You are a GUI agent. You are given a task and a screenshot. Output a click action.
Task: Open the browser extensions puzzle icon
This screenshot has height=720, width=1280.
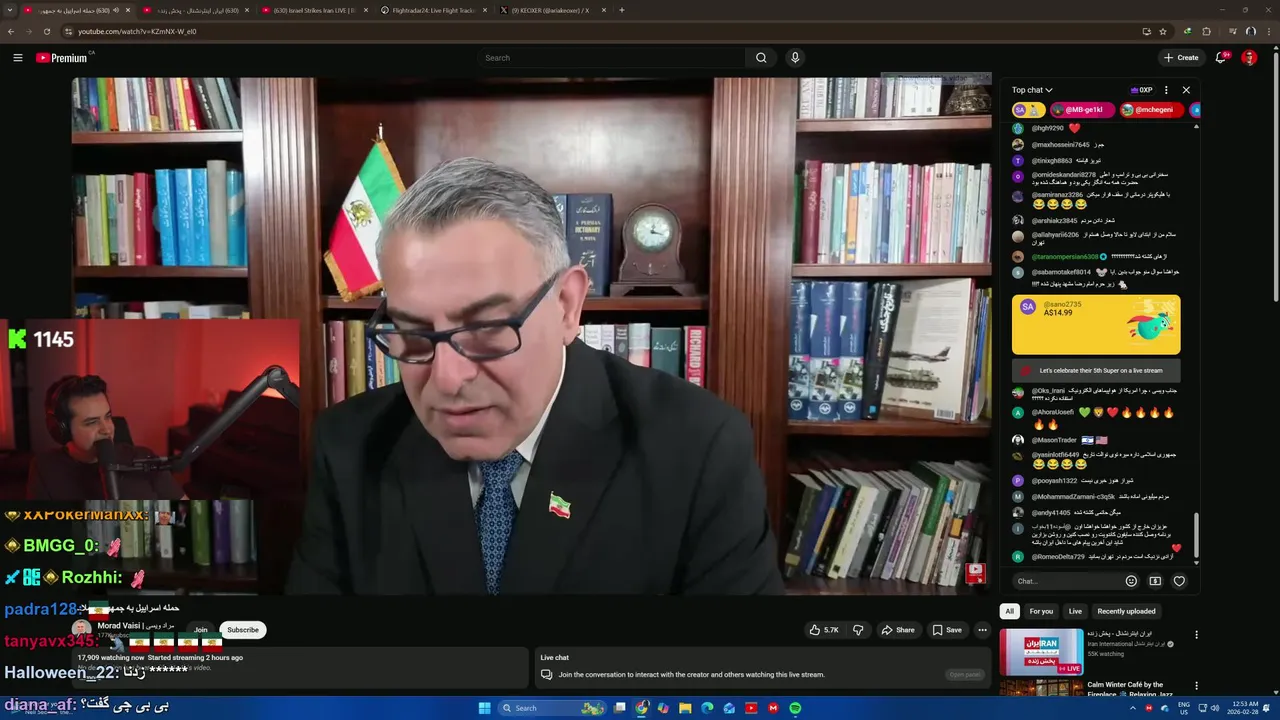point(1206,31)
